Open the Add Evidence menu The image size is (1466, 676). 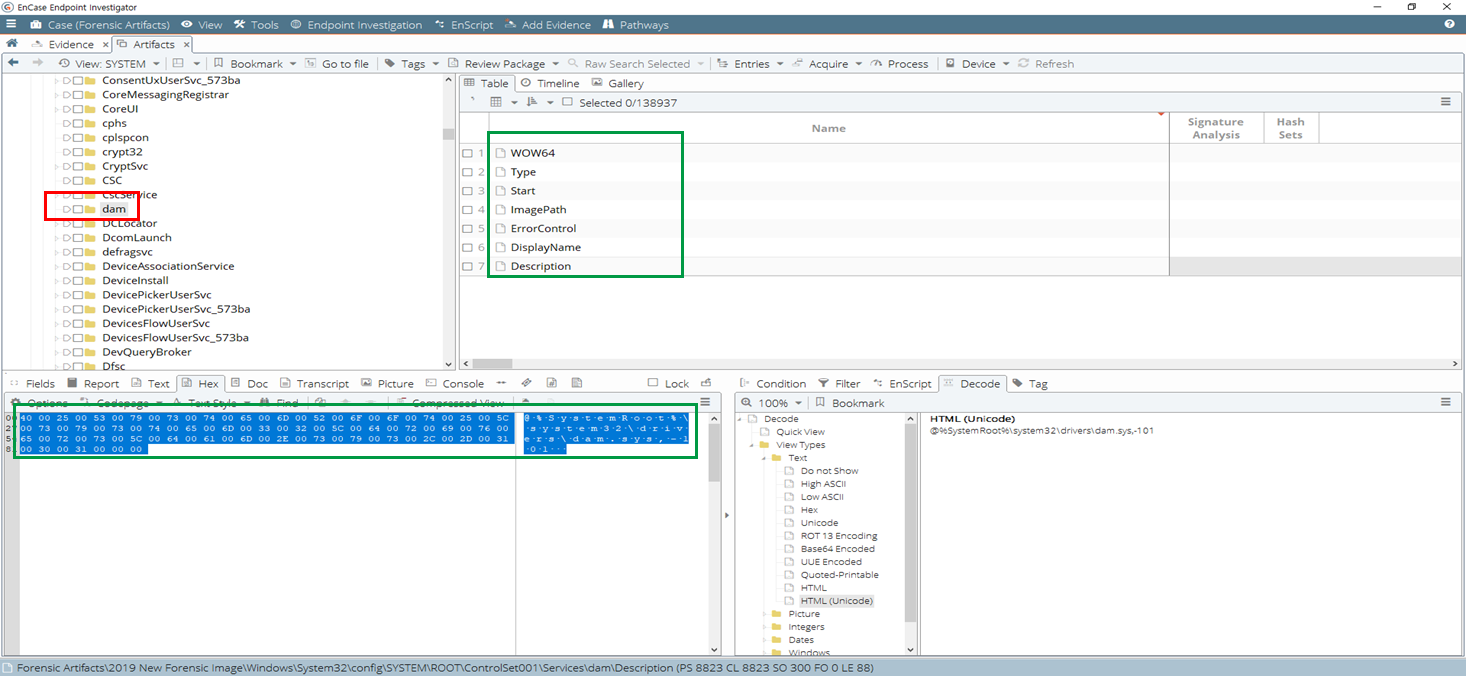pyautogui.click(x=548, y=24)
